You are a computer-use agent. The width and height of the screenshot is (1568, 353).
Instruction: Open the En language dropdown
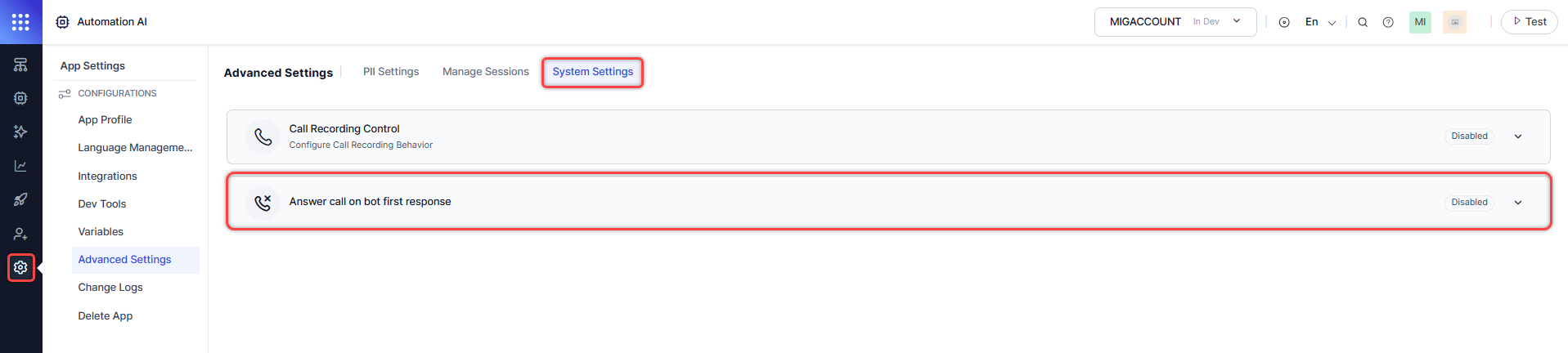1319,22
